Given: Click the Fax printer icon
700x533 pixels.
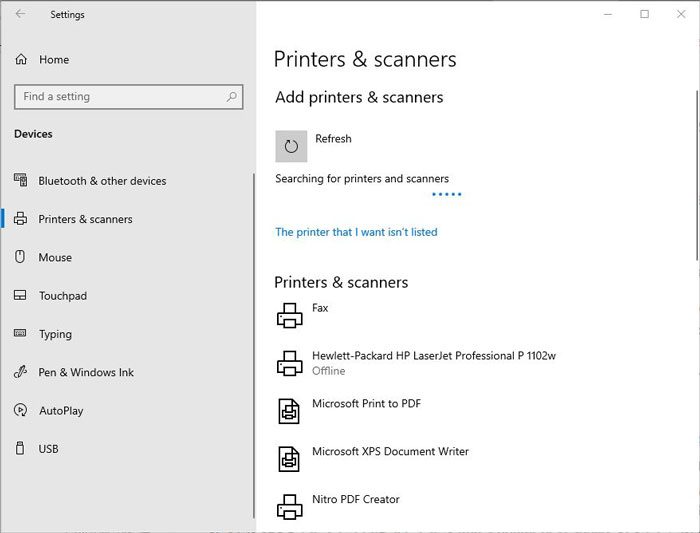Looking at the screenshot, I should point(289,316).
